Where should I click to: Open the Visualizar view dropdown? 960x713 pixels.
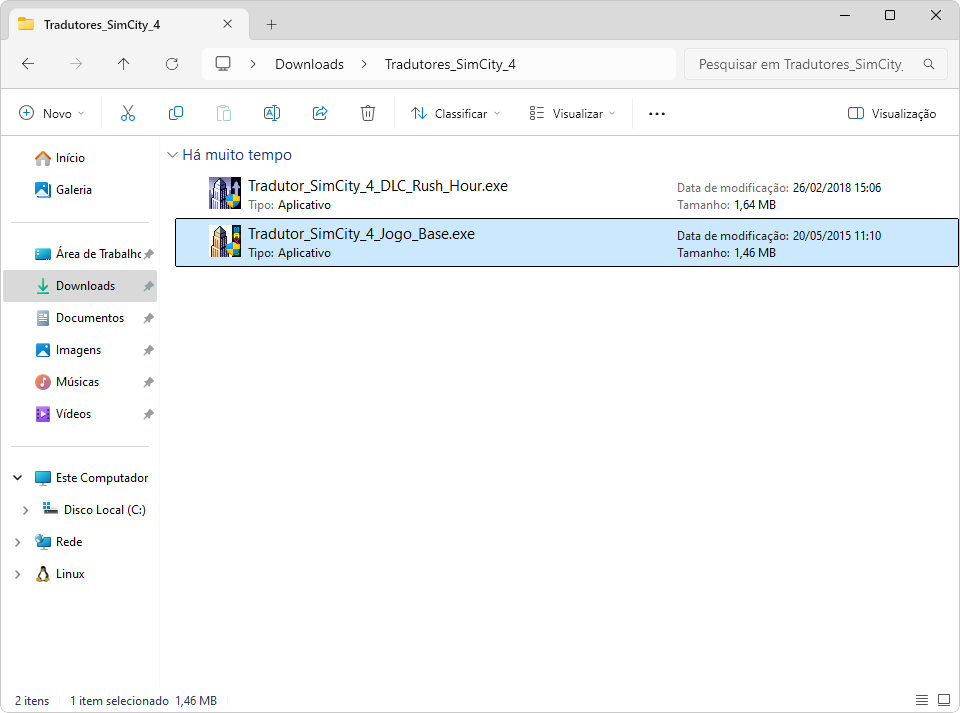coord(572,113)
